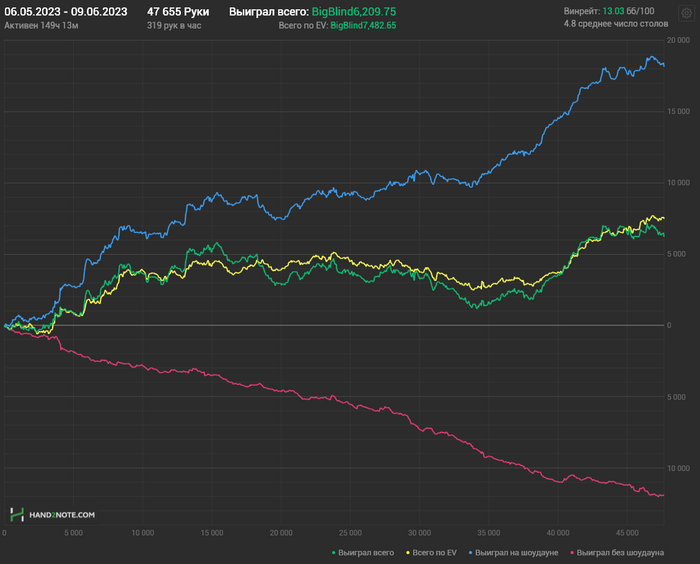Open the graph settings gear icon

pyautogui.click(x=687, y=13)
